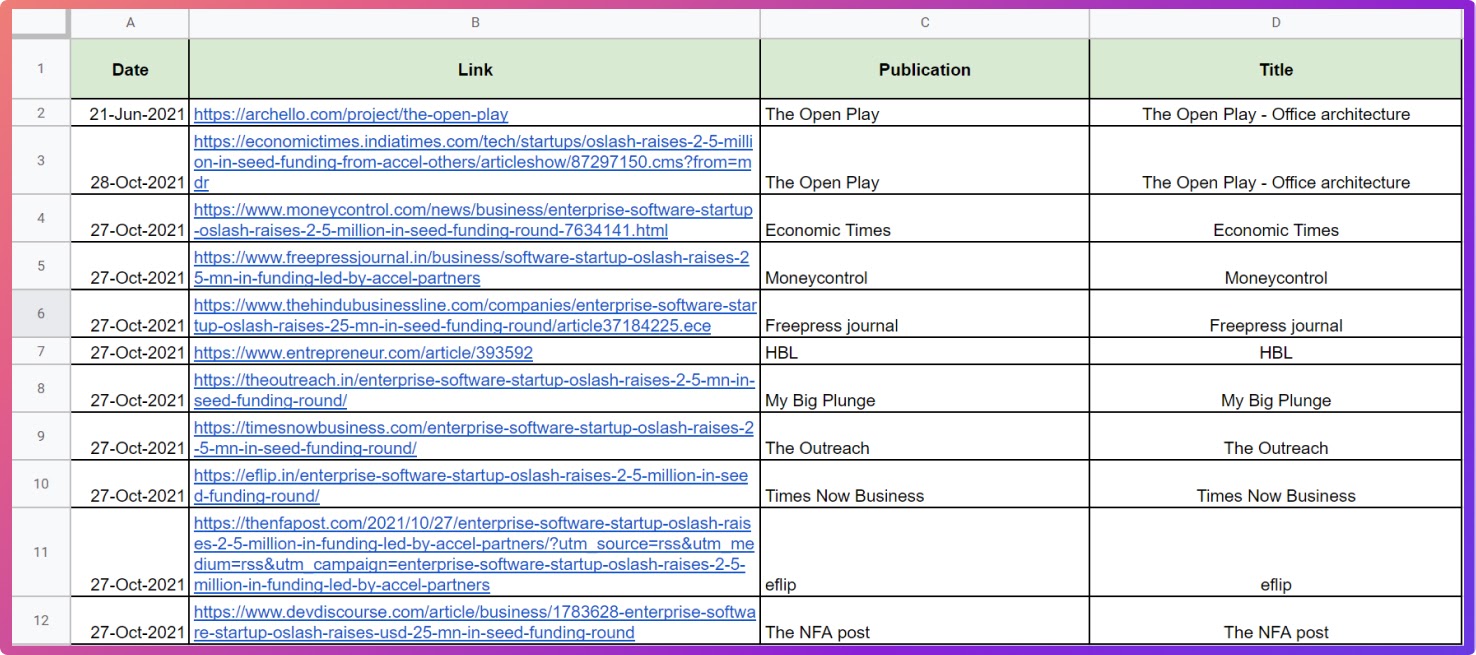Click the Date header cell
The height and width of the screenshot is (655, 1476).
coord(130,70)
